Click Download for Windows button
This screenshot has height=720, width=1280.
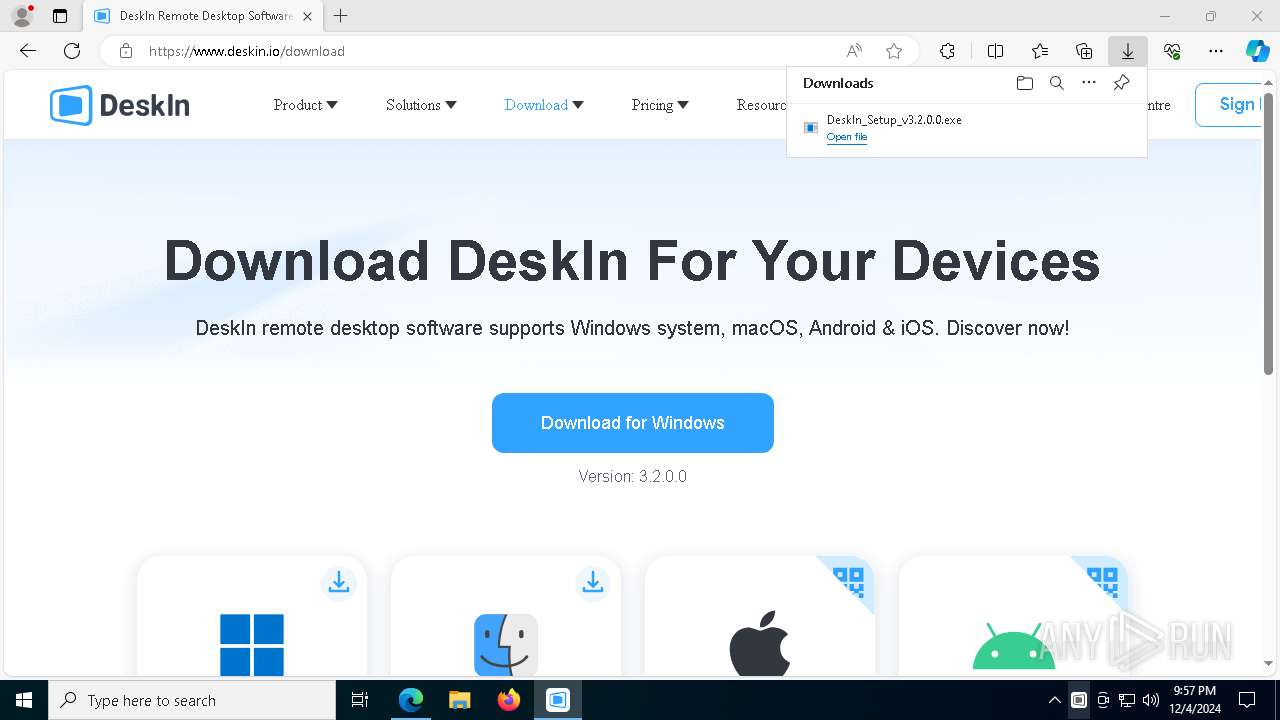pyautogui.click(x=633, y=423)
